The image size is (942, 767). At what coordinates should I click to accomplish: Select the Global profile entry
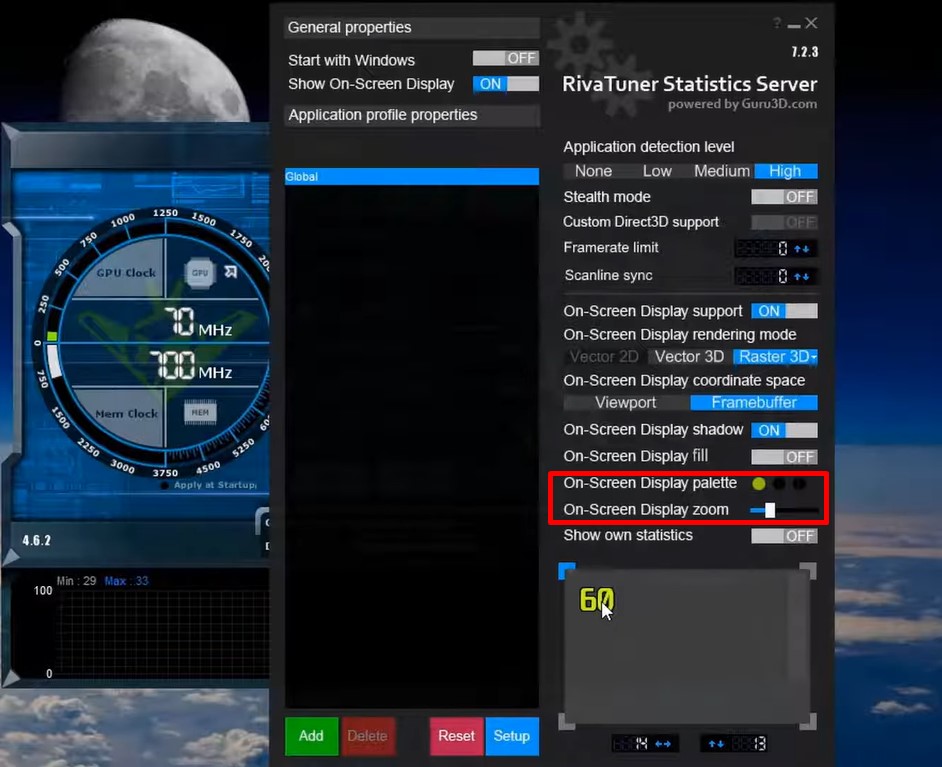pyautogui.click(x=411, y=177)
